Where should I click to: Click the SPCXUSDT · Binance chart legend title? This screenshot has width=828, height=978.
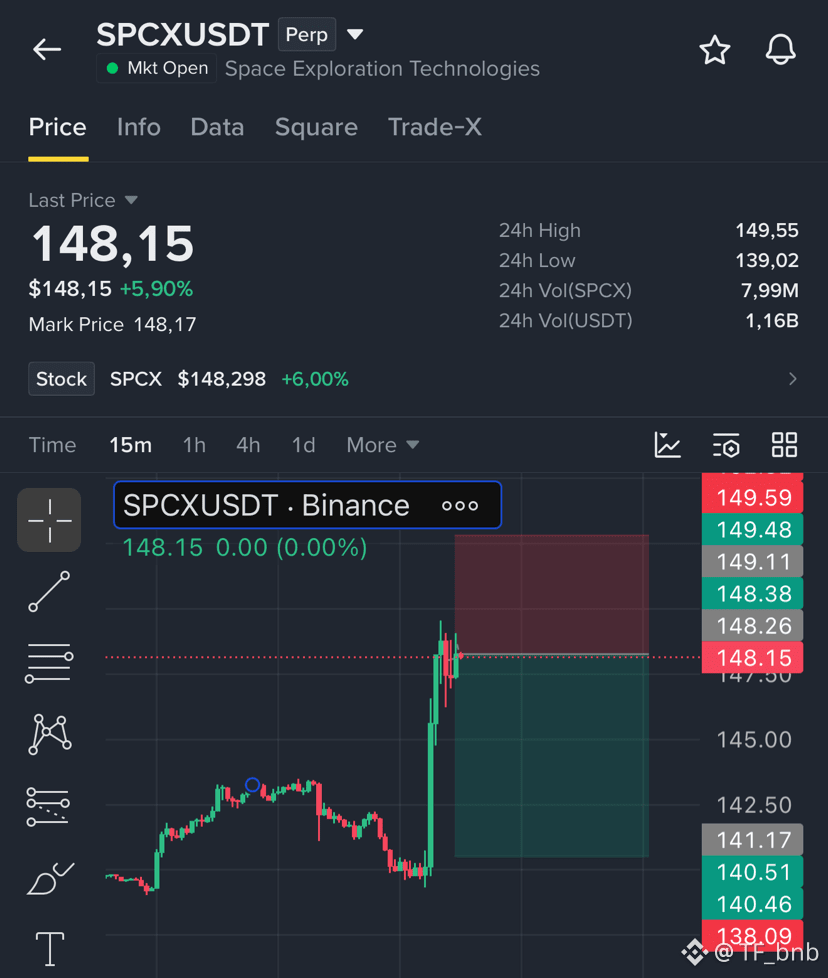266,505
